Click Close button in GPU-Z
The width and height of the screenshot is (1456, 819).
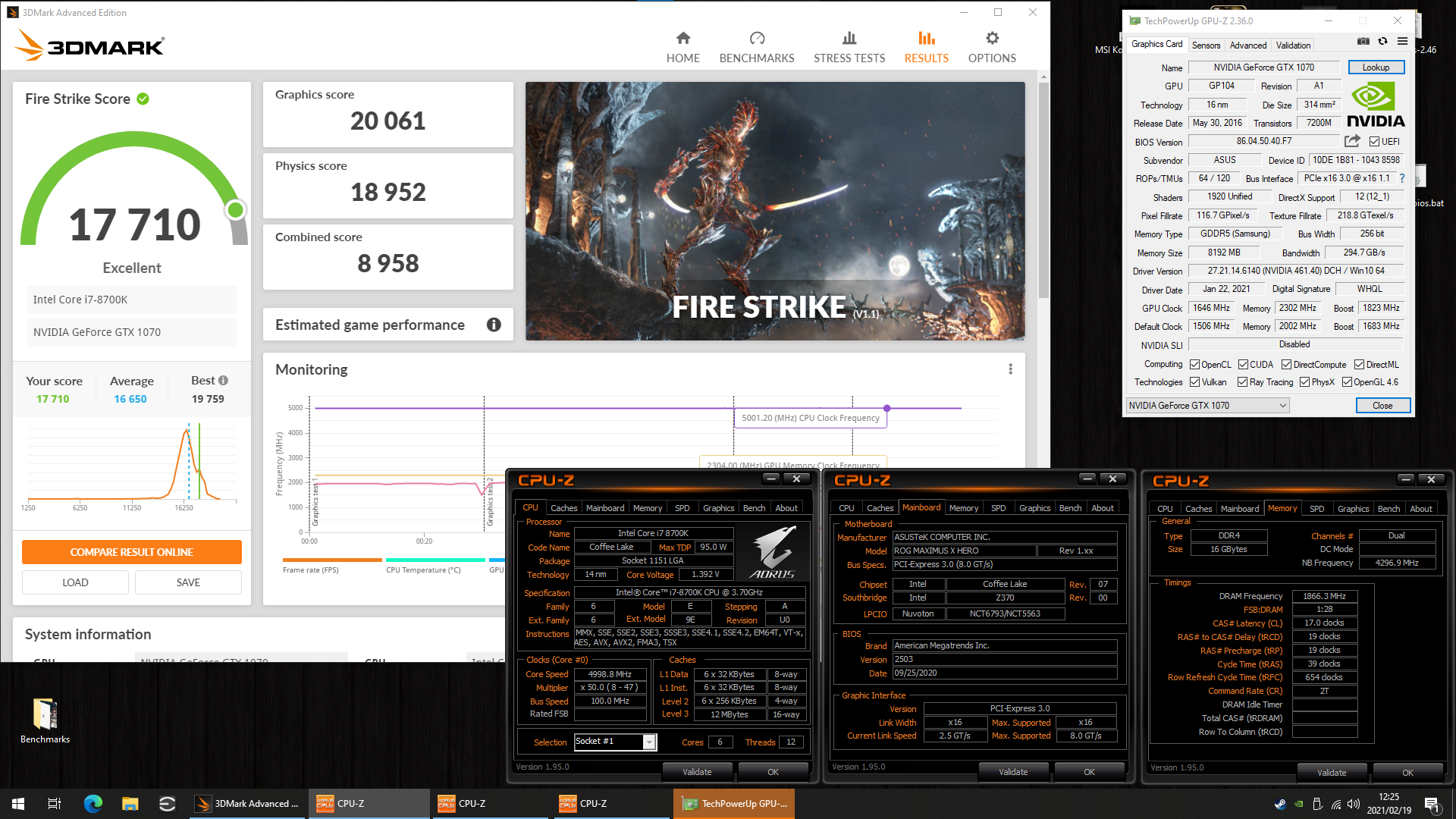pos(1382,406)
